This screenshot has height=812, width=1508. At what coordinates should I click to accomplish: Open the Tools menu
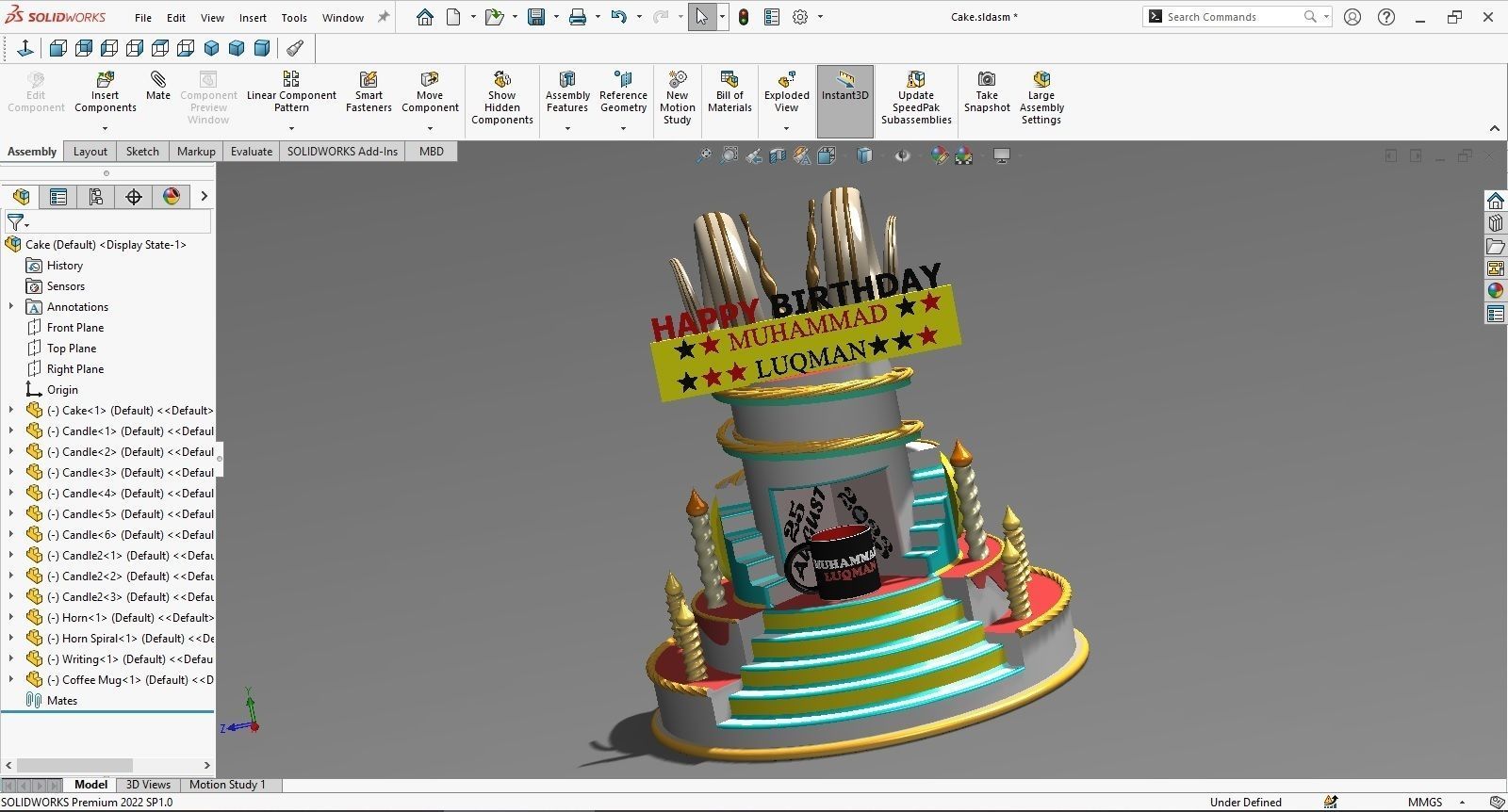click(294, 17)
